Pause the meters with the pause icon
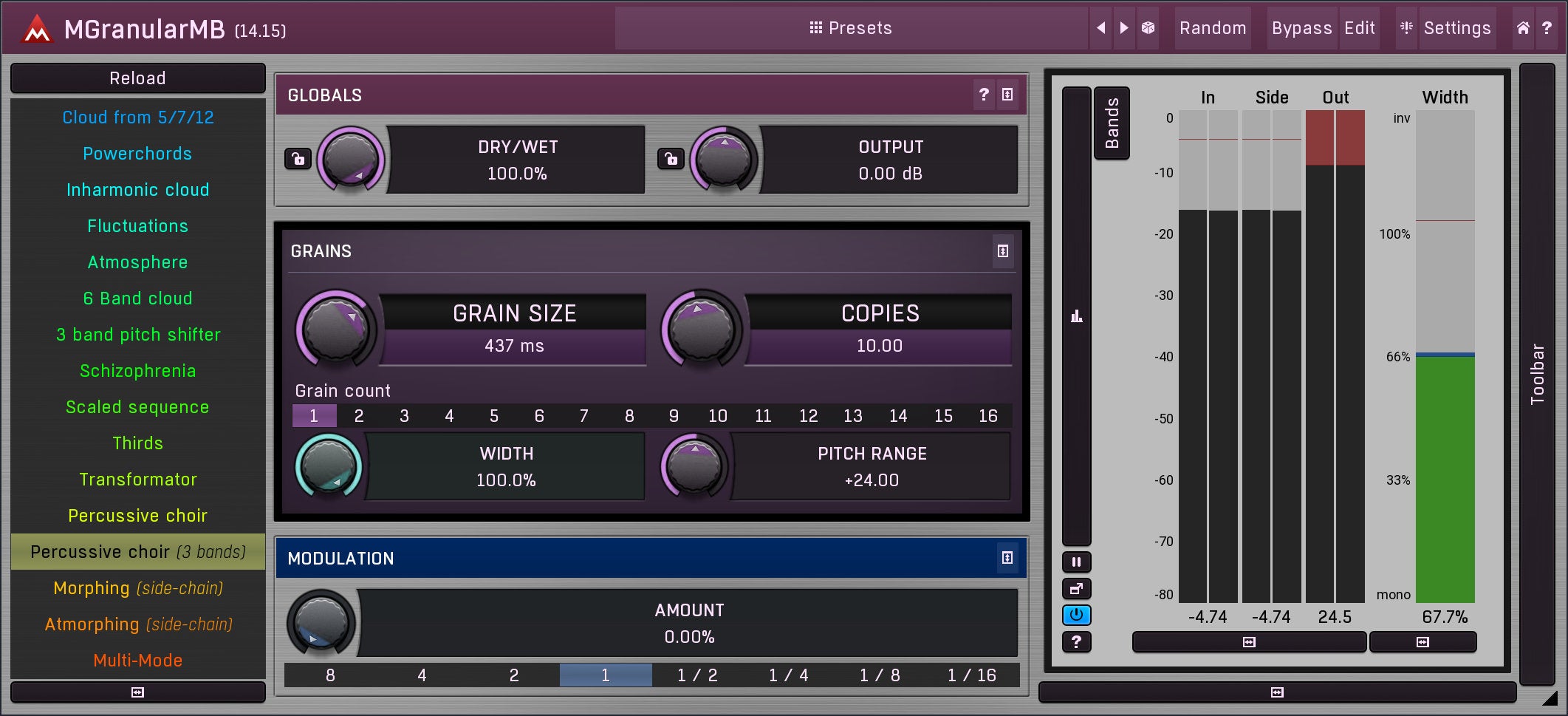1568x716 pixels. pos(1076,562)
